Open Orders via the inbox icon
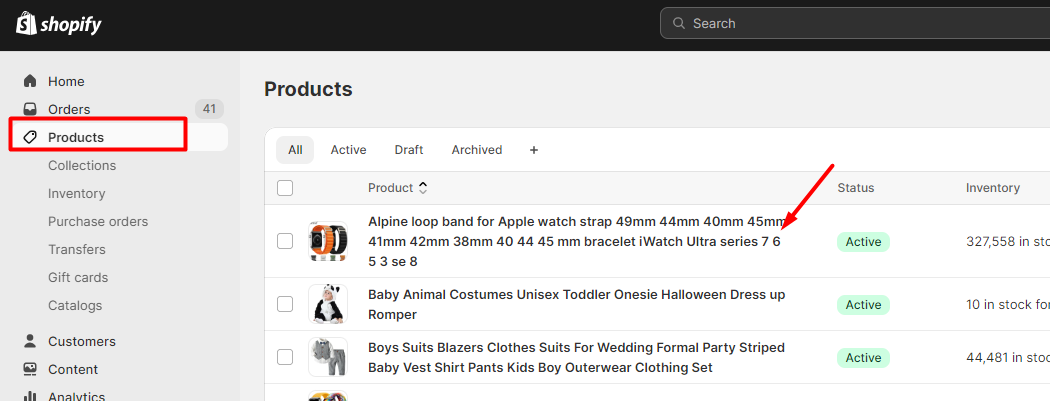Screen dimensions: 1050x401 point(29,109)
